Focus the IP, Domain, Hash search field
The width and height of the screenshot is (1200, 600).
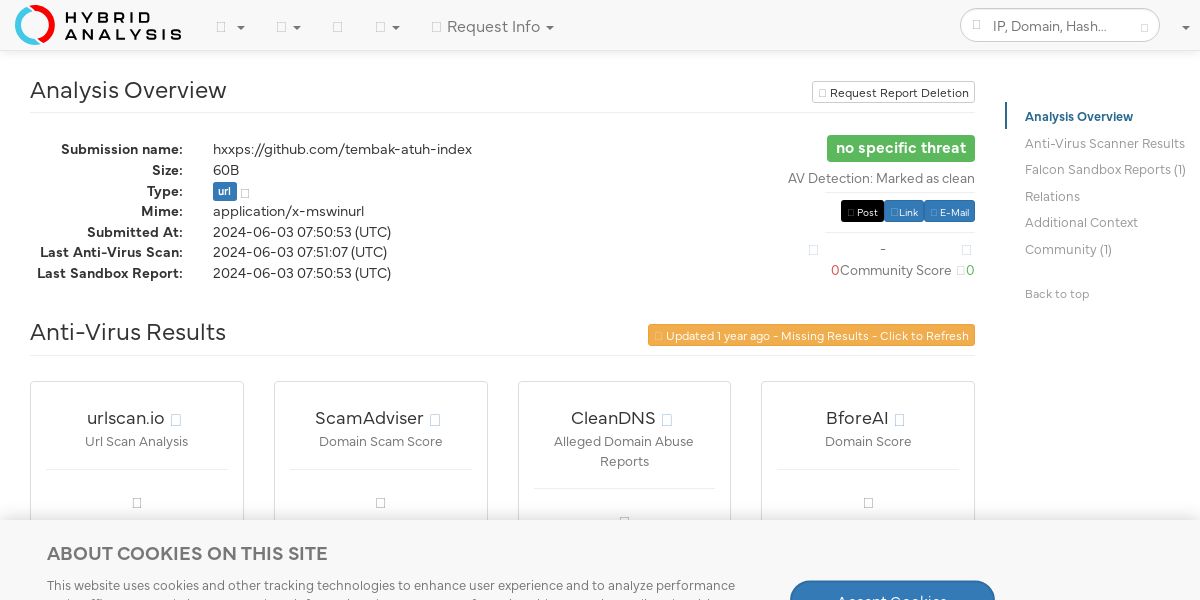pos(1062,26)
